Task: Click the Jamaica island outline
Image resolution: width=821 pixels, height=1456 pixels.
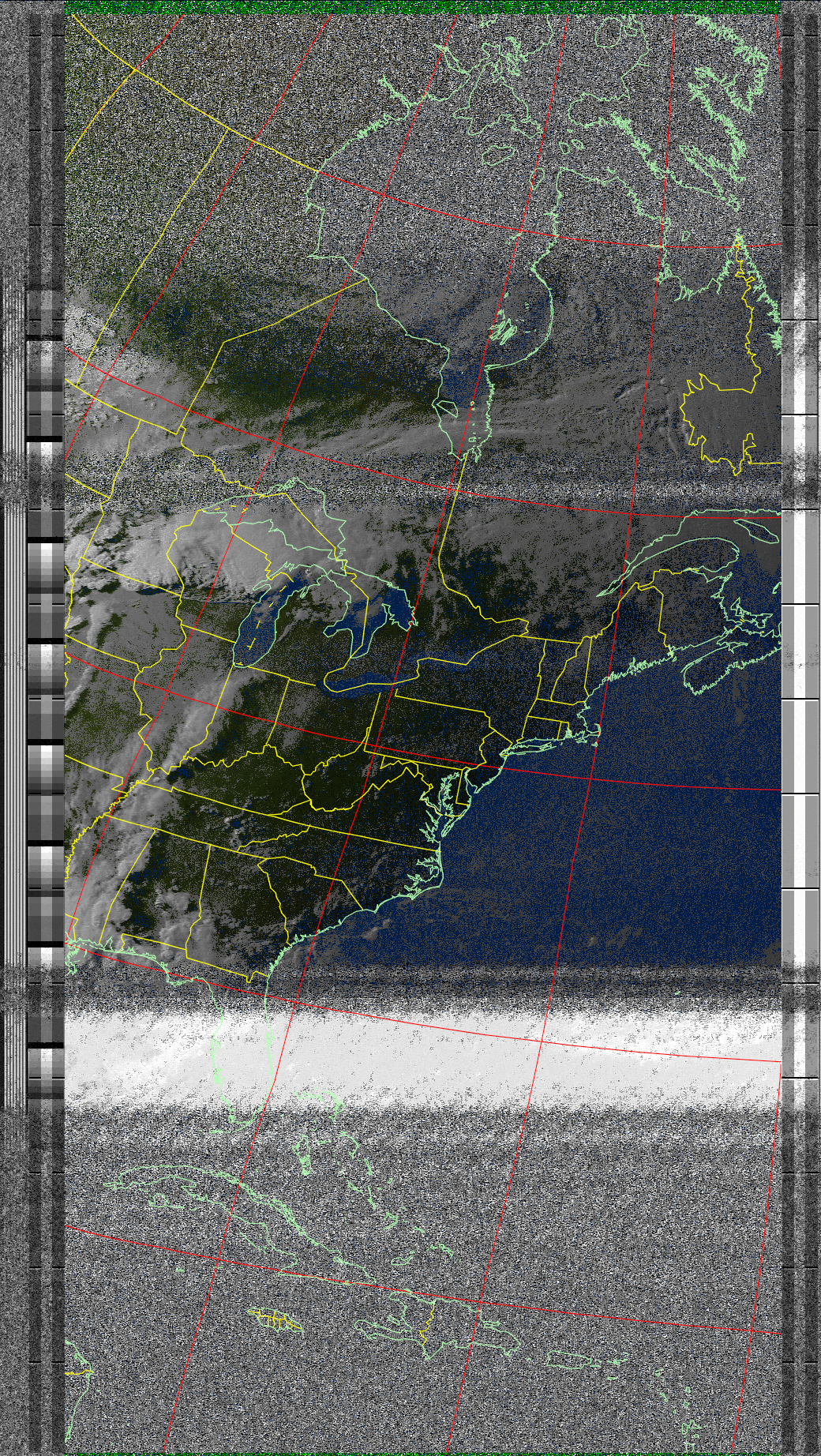Action: pyautogui.click(x=274, y=1318)
